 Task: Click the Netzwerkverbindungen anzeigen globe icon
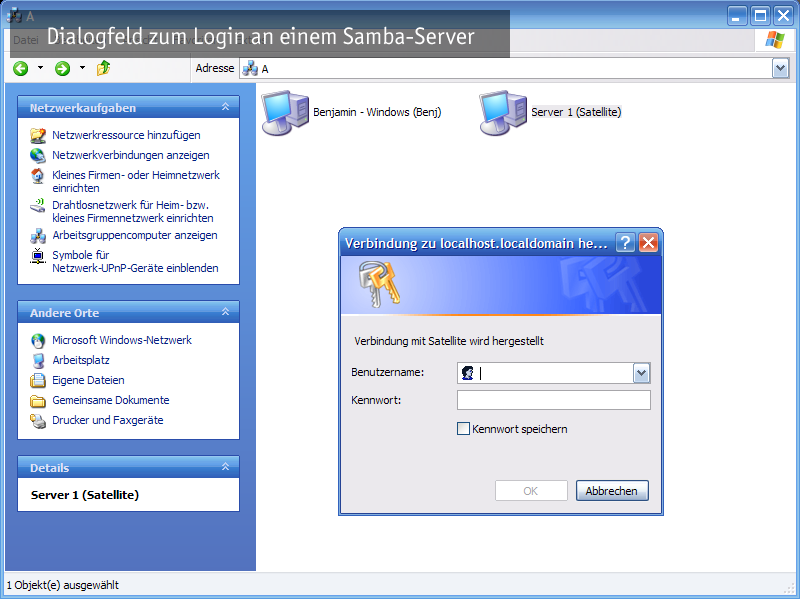click(x=38, y=155)
